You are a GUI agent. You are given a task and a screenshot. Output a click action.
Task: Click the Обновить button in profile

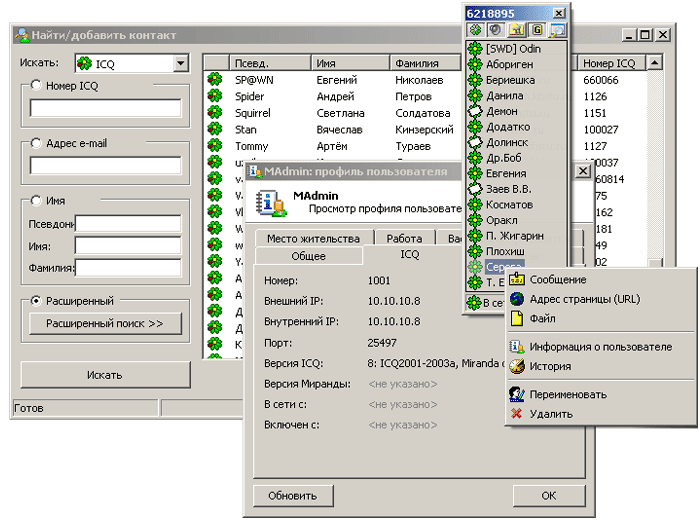(292, 495)
